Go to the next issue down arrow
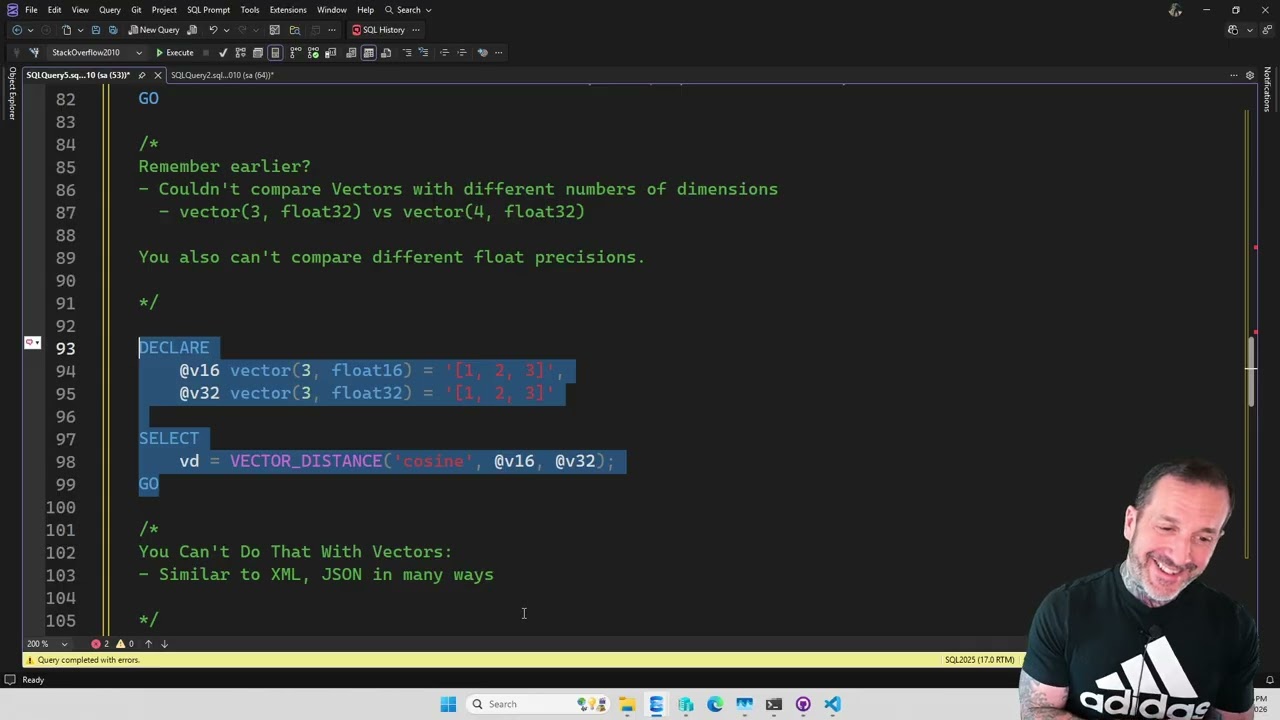Viewport: 1280px width, 720px height. tap(164, 643)
